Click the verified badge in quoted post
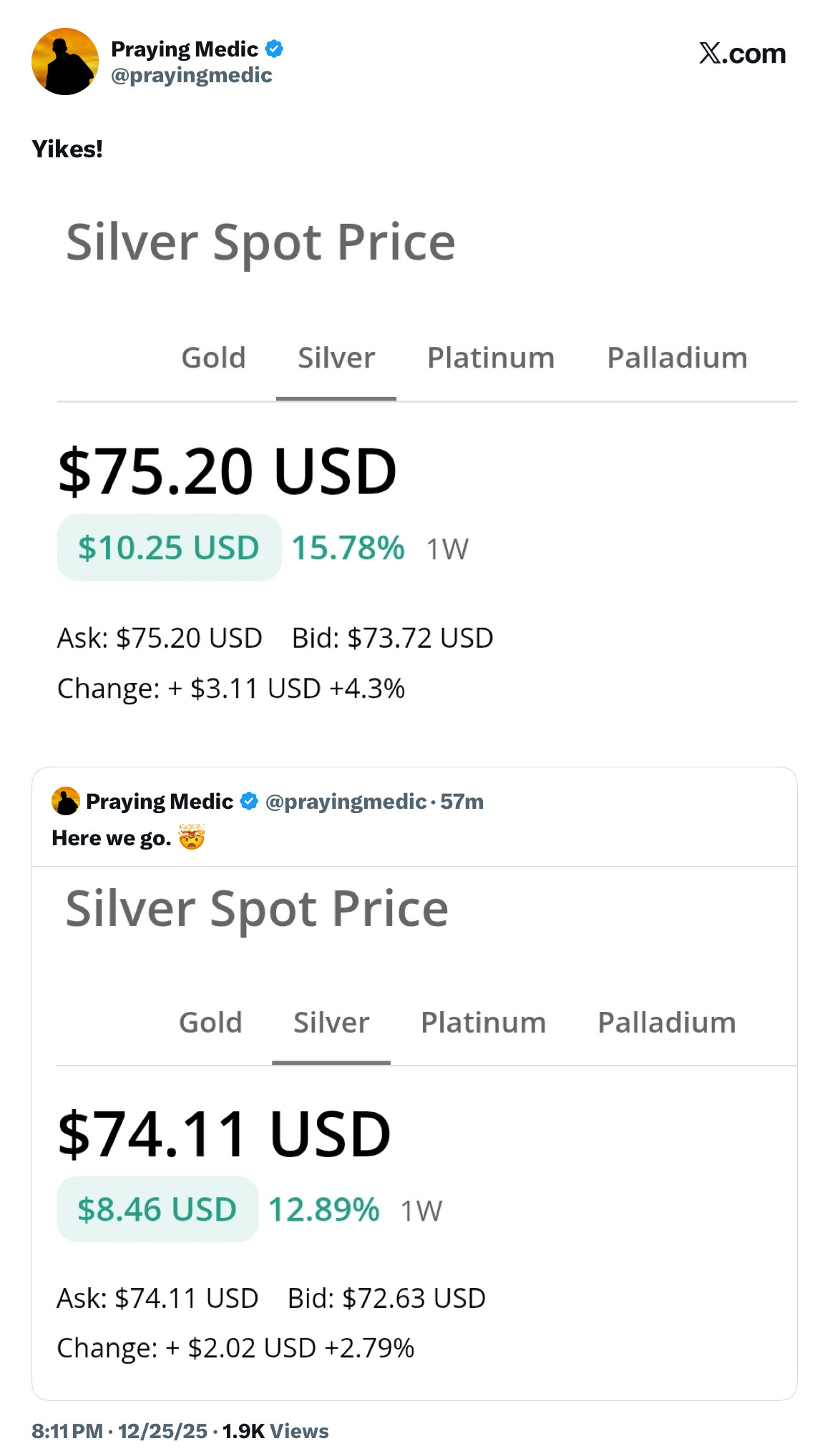This screenshot has height=1456, width=830. tap(249, 801)
